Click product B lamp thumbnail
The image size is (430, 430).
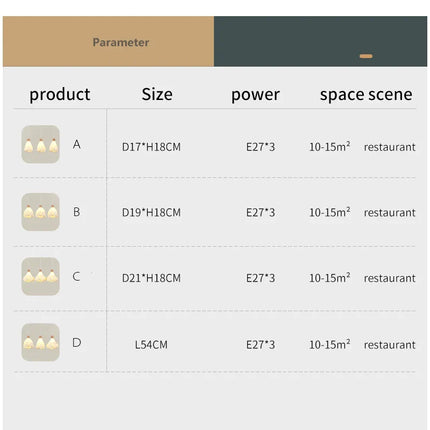(40, 212)
